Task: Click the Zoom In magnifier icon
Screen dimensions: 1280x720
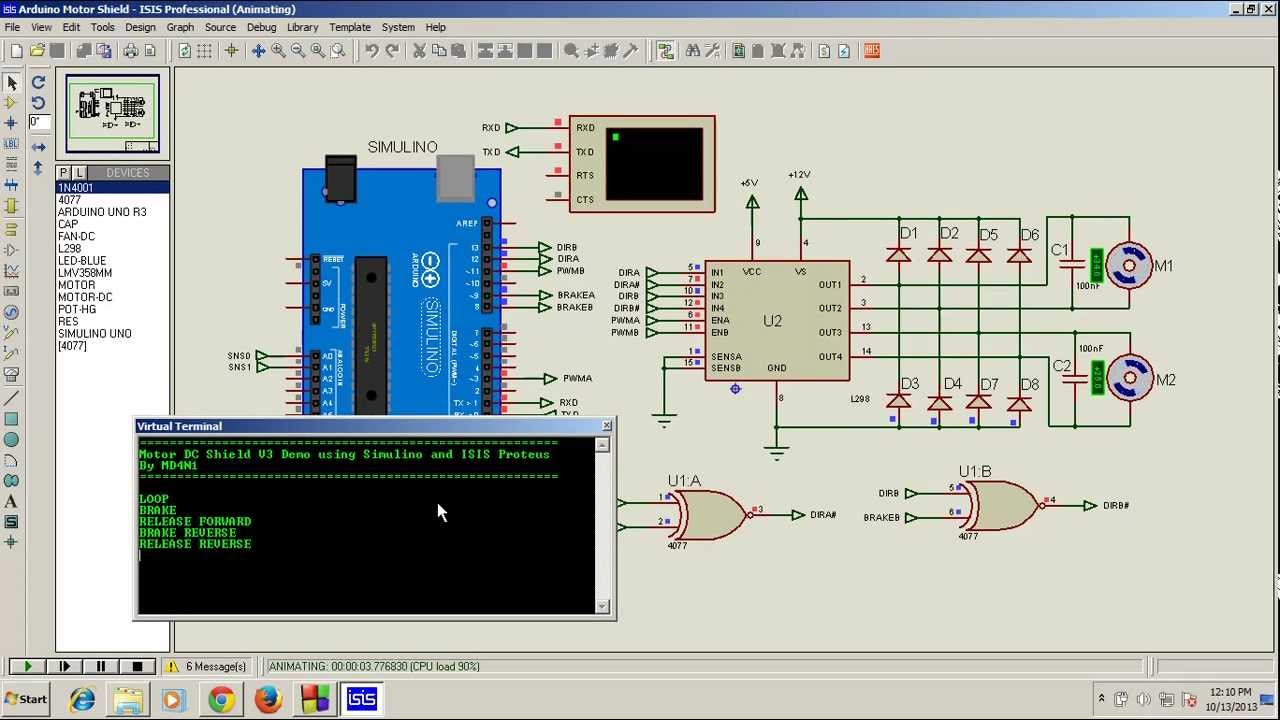Action: click(278, 51)
